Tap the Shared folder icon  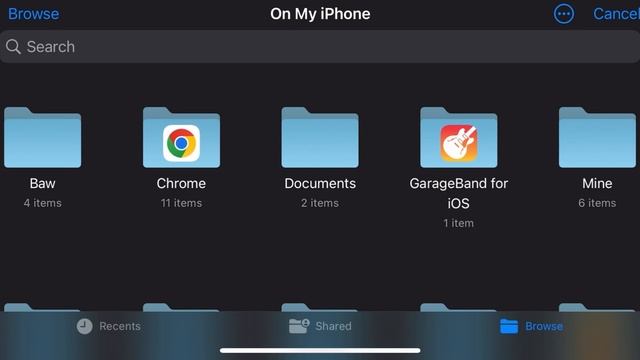point(299,326)
